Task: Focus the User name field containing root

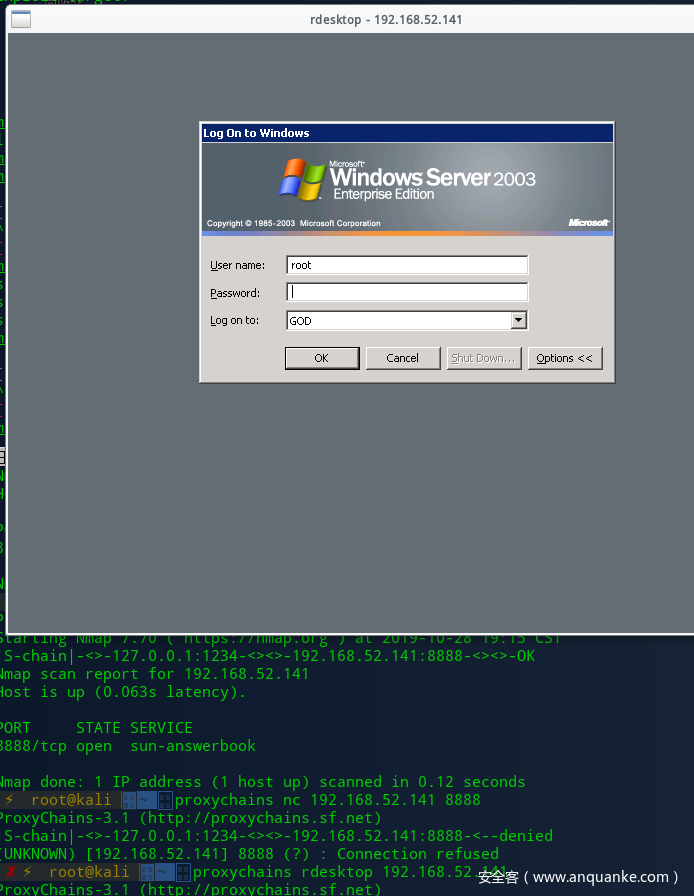Action: [x=407, y=265]
